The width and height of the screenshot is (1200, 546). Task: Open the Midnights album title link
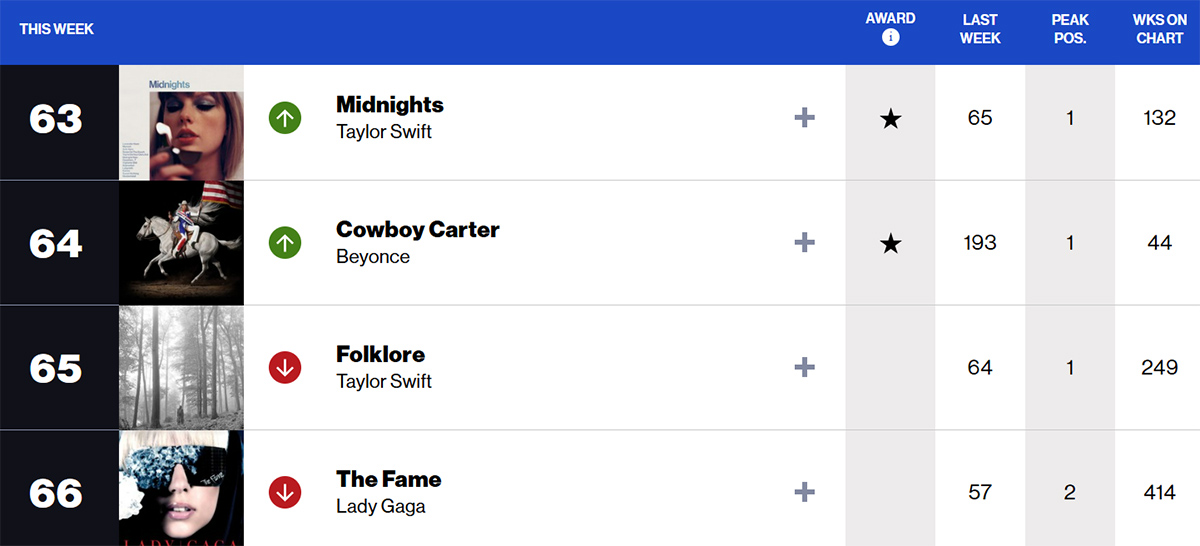click(x=390, y=105)
